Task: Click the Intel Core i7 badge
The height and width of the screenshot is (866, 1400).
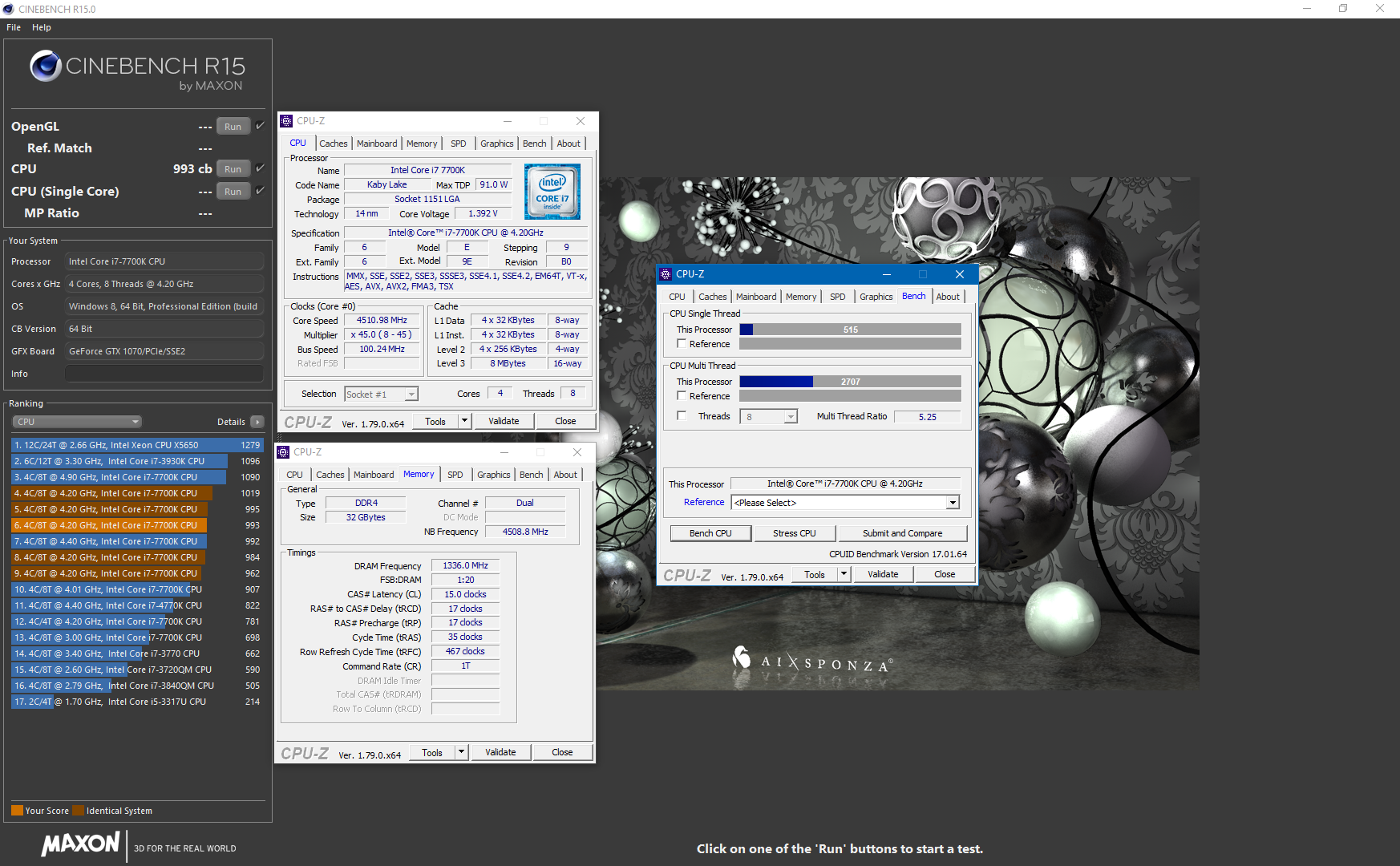Action: (x=552, y=192)
